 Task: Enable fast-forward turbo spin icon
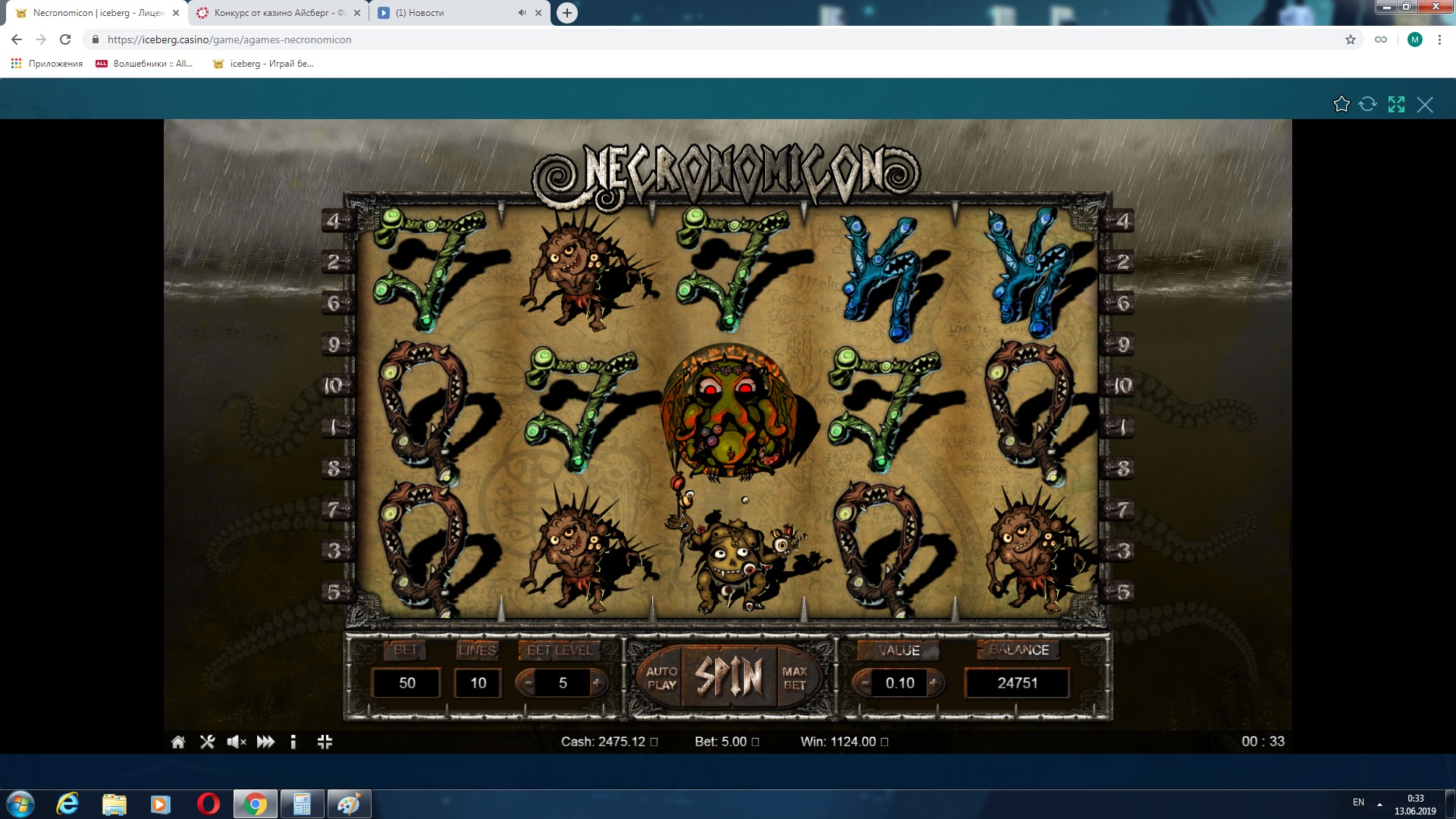pos(265,742)
